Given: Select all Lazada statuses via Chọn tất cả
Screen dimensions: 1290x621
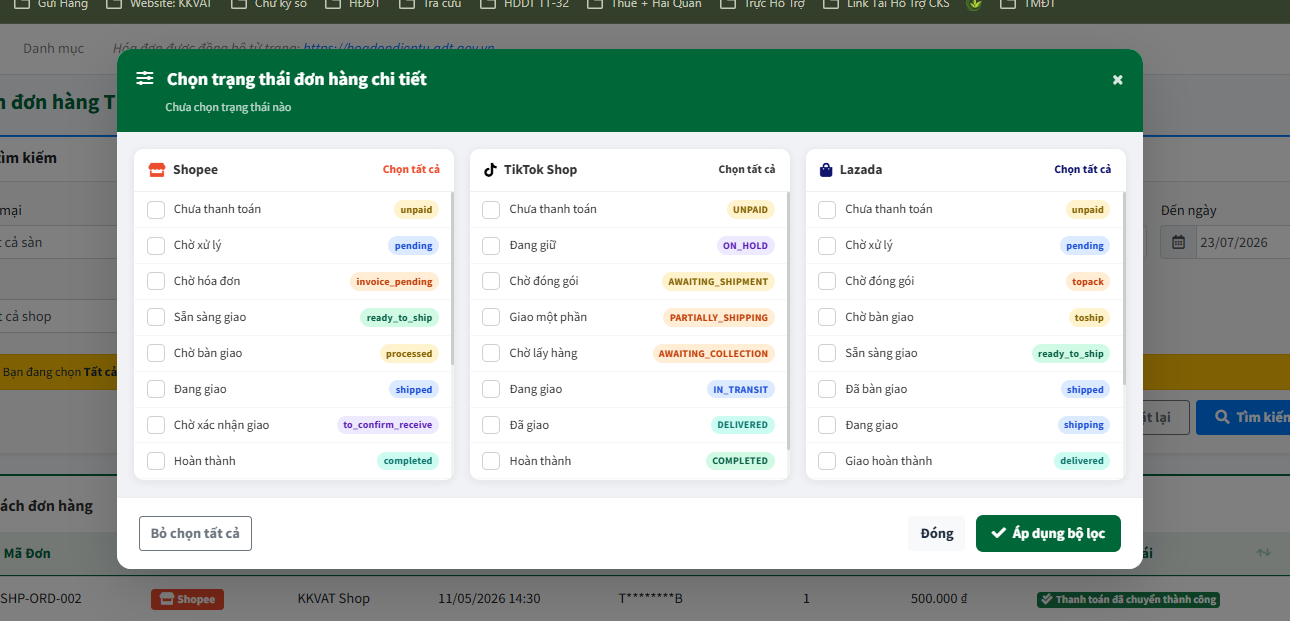Looking at the screenshot, I should [x=1083, y=170].
